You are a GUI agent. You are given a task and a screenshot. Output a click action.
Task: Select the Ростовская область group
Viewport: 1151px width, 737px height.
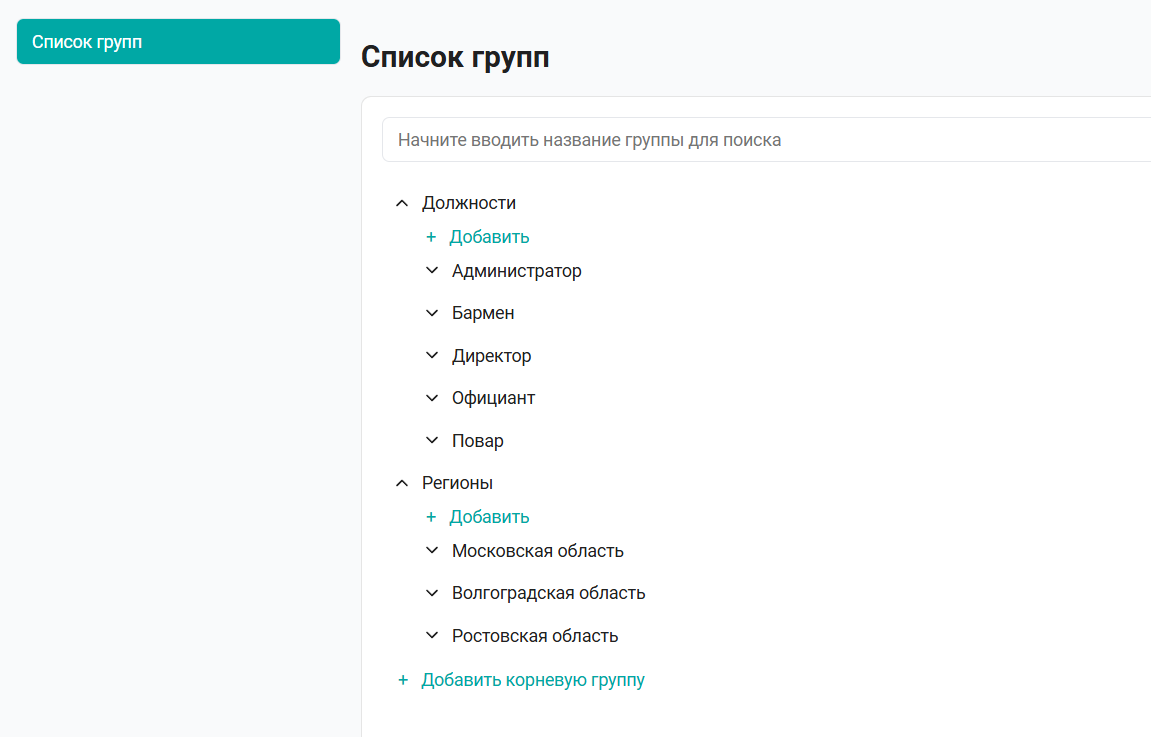[535, 636]
